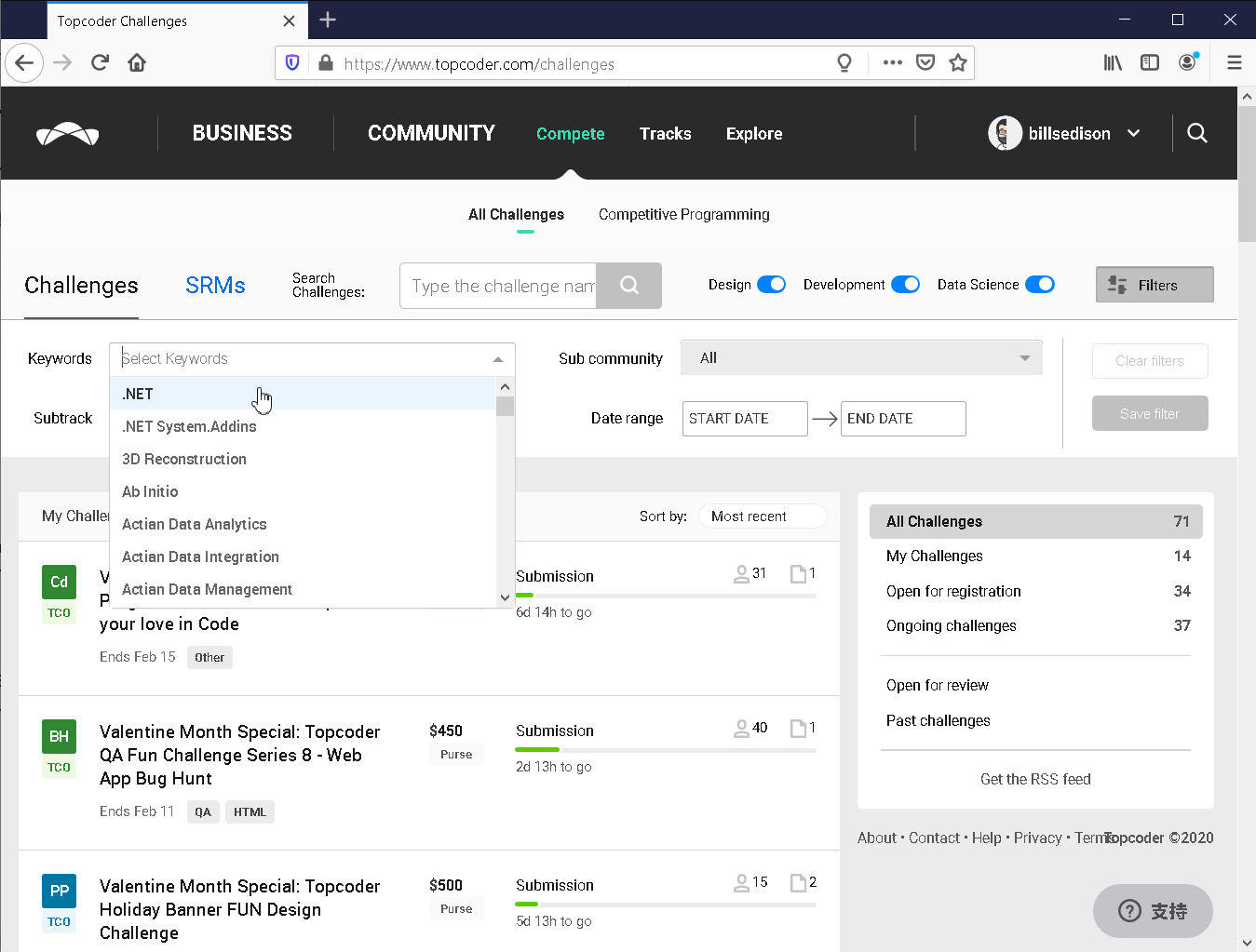Open Get the RSS feed link
Image resolution: width=1256 pixels, height=952 pixels.
tap(1035, 780)
